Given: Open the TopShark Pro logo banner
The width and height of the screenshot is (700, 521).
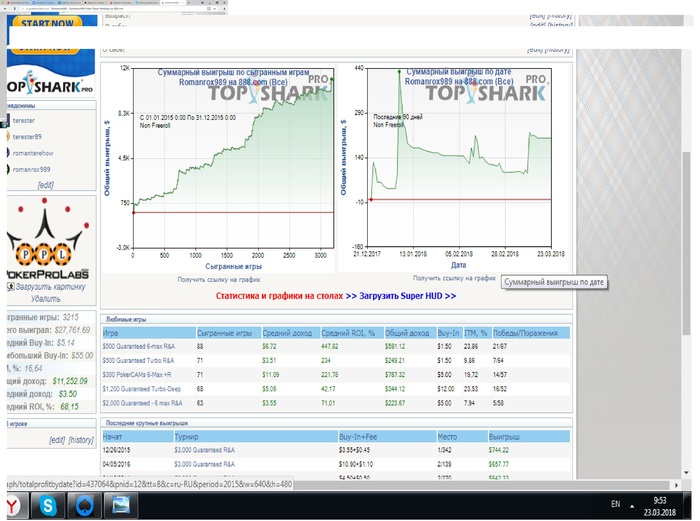Looking at the screenshot, I should [x=51, y=83].
